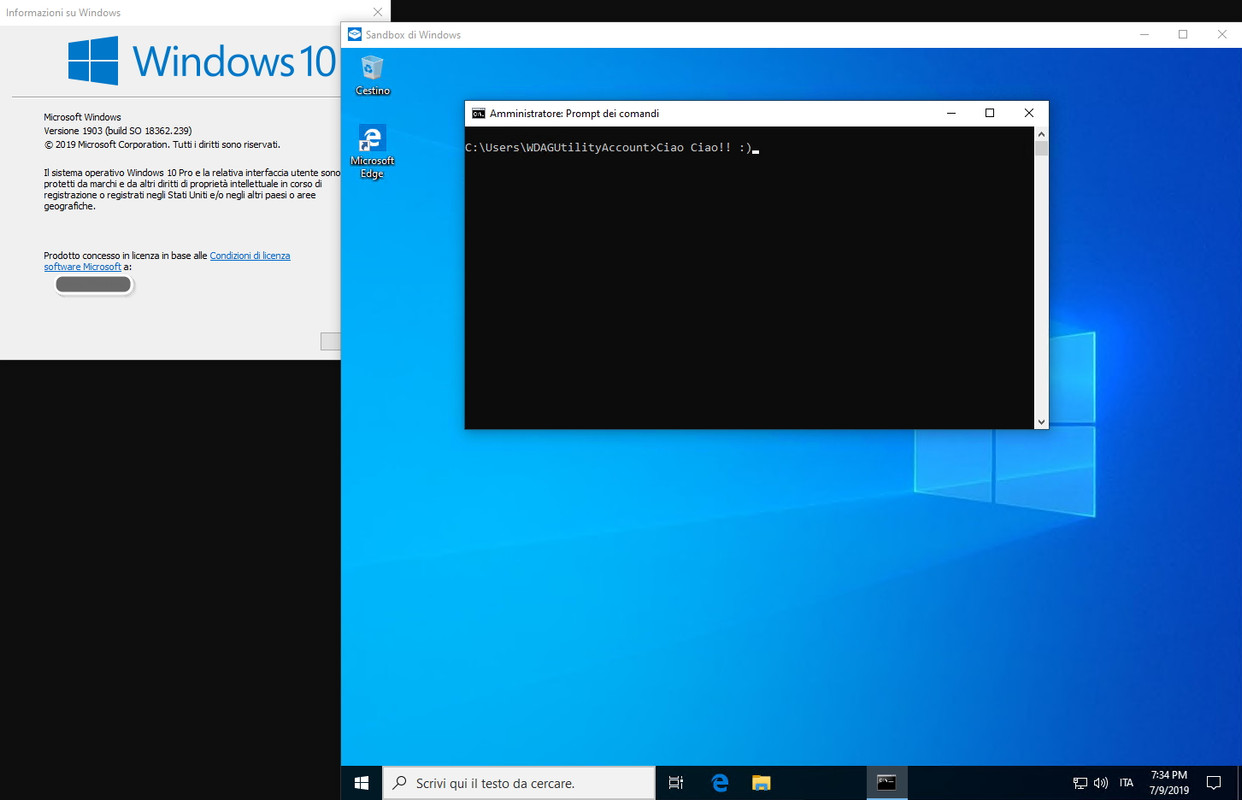Maximize the Sandbox di Windows window
The height and width of the screenshot is (800, 1242).
[1183, 34]
